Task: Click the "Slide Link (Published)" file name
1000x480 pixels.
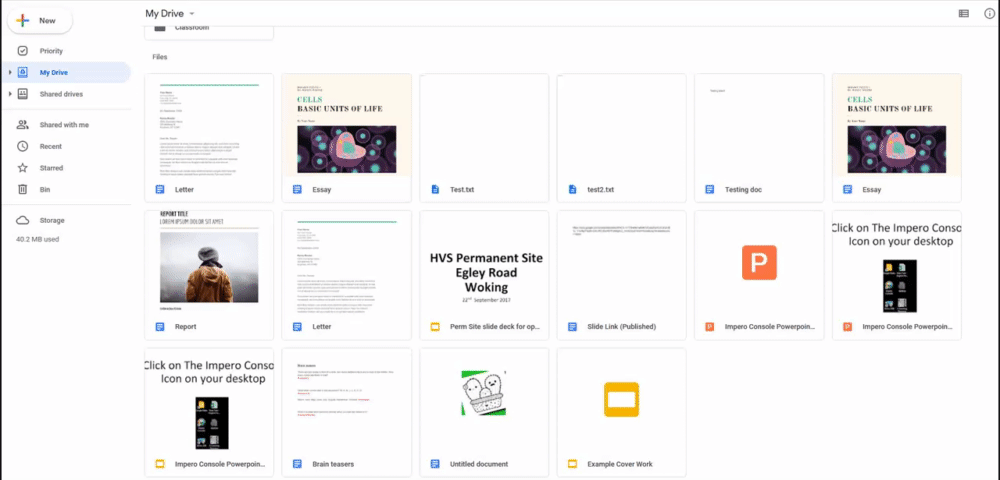Action: point(621,327)
